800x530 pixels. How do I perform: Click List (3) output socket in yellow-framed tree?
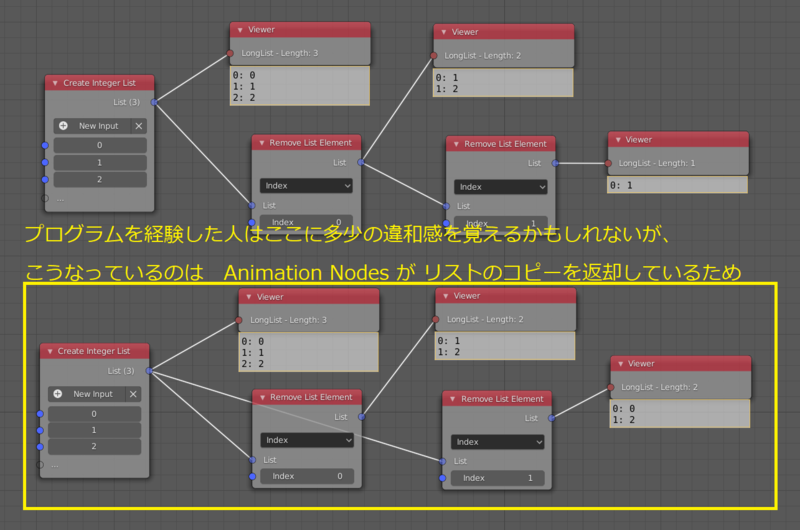coord(149,370)
